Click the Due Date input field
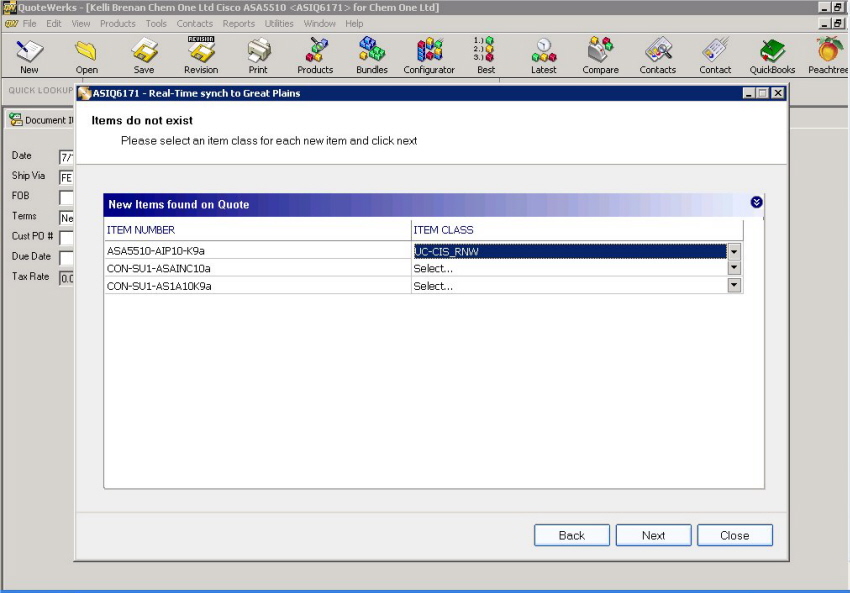This screenshot has height=593, width=850. (x=66, y=258)
